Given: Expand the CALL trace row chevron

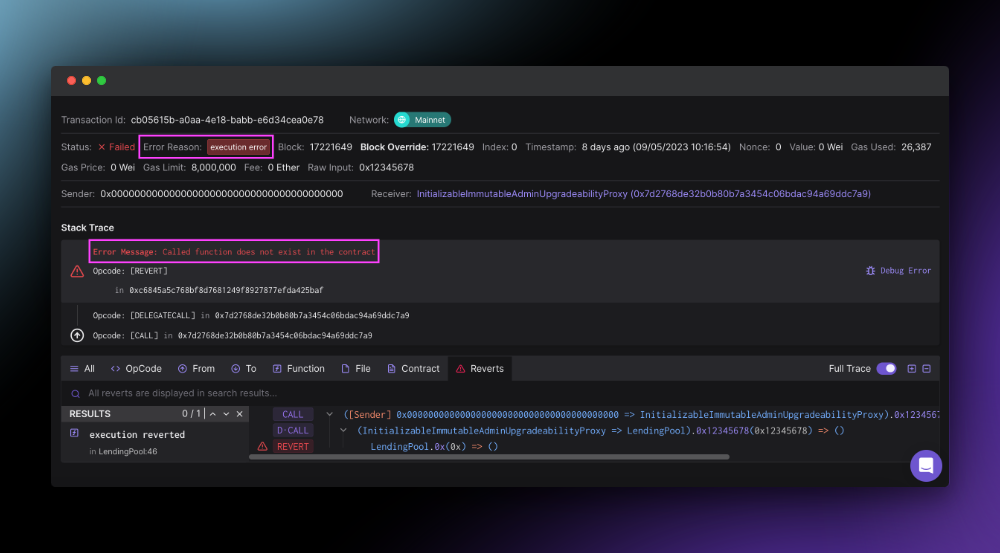Looking at the screenshot, I should click(x=330, y=414).
